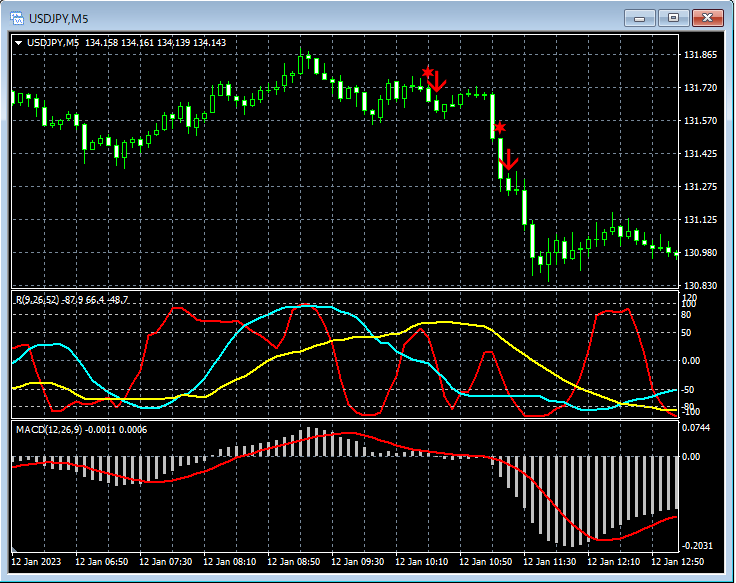Image resolution: width=736 pixels, height=583 pixels.
Task: Click the 131.125 price scale label
Action: coord(700,219)
